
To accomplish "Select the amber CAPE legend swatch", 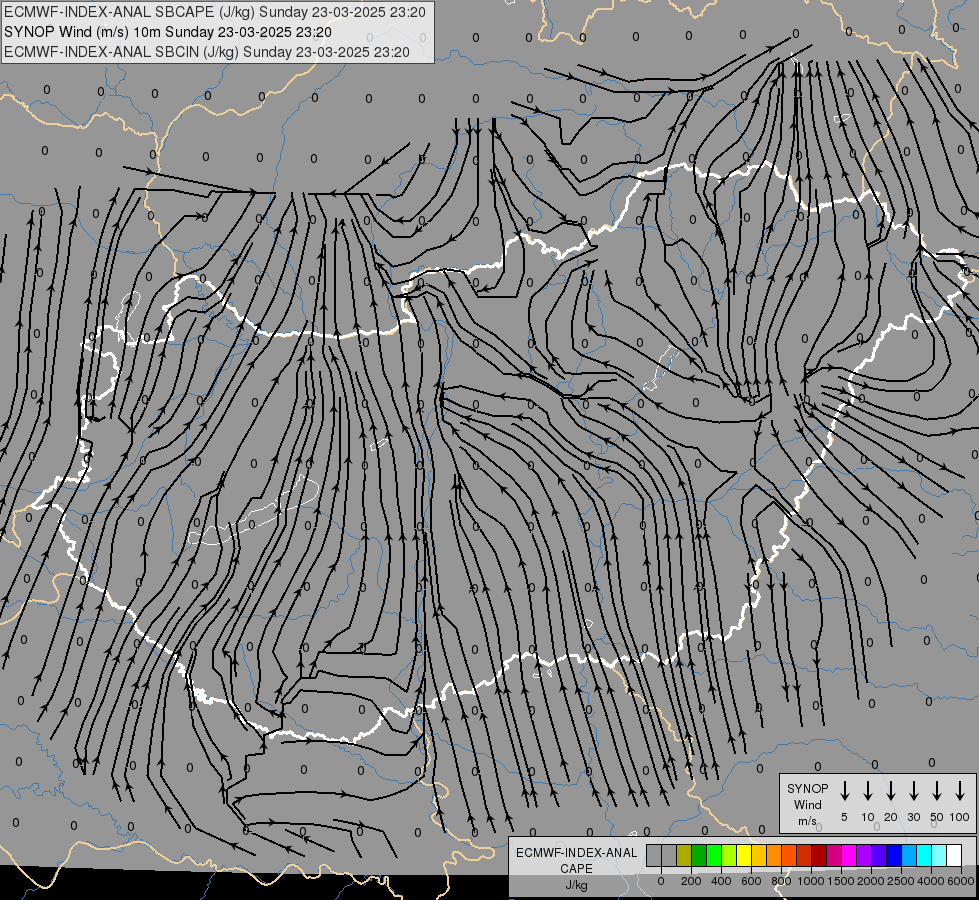I will click(x=759, y=855).
